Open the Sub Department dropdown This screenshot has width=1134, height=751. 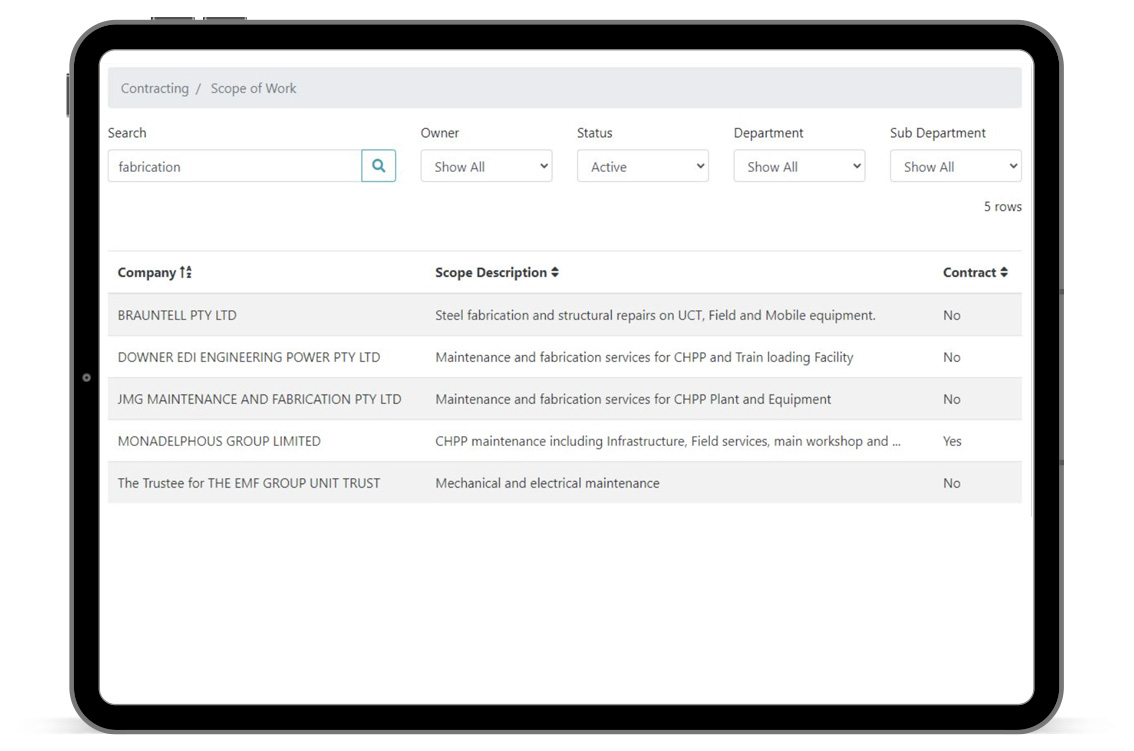(x=955, y=166)
